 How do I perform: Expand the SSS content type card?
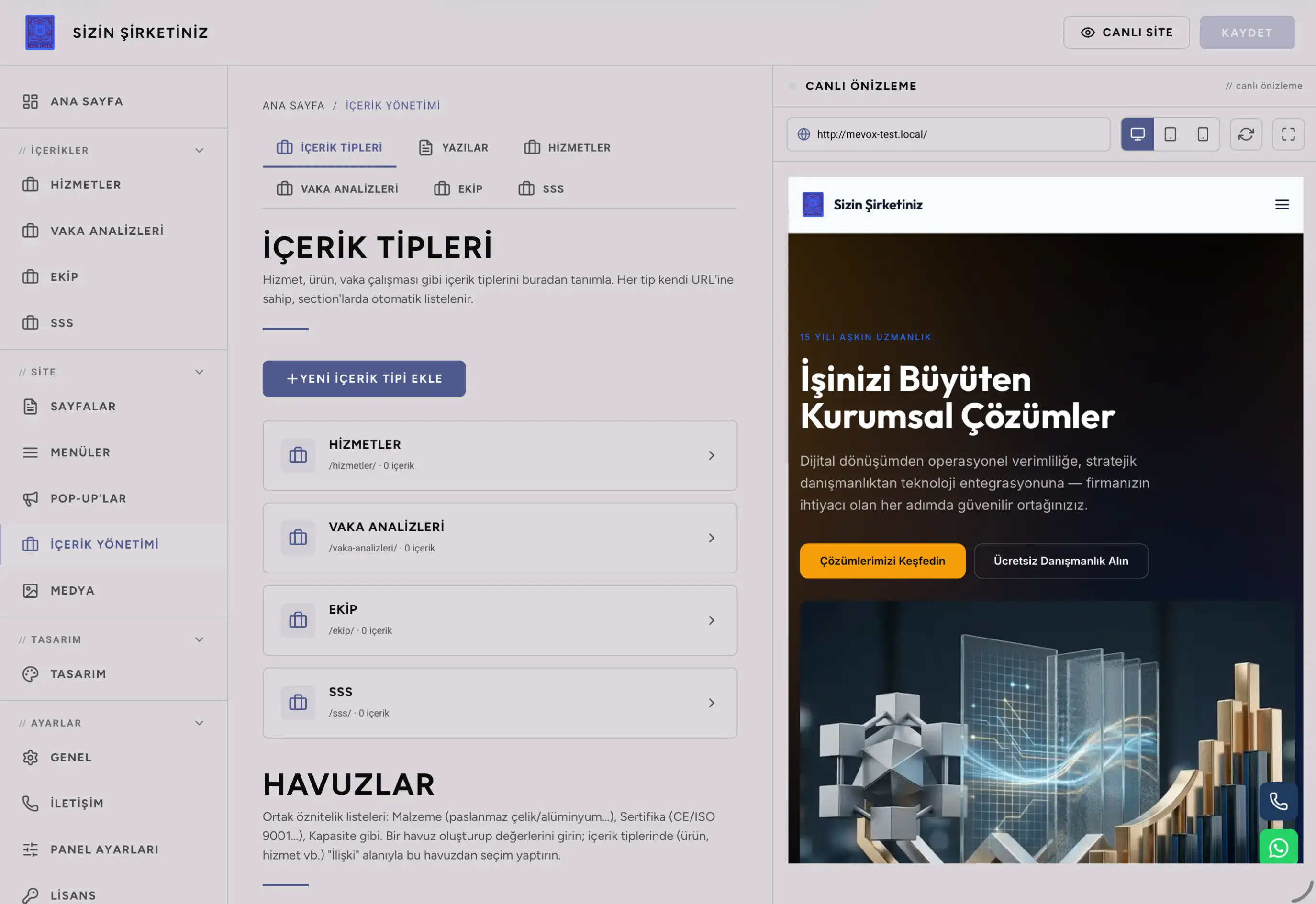[499, 703]
